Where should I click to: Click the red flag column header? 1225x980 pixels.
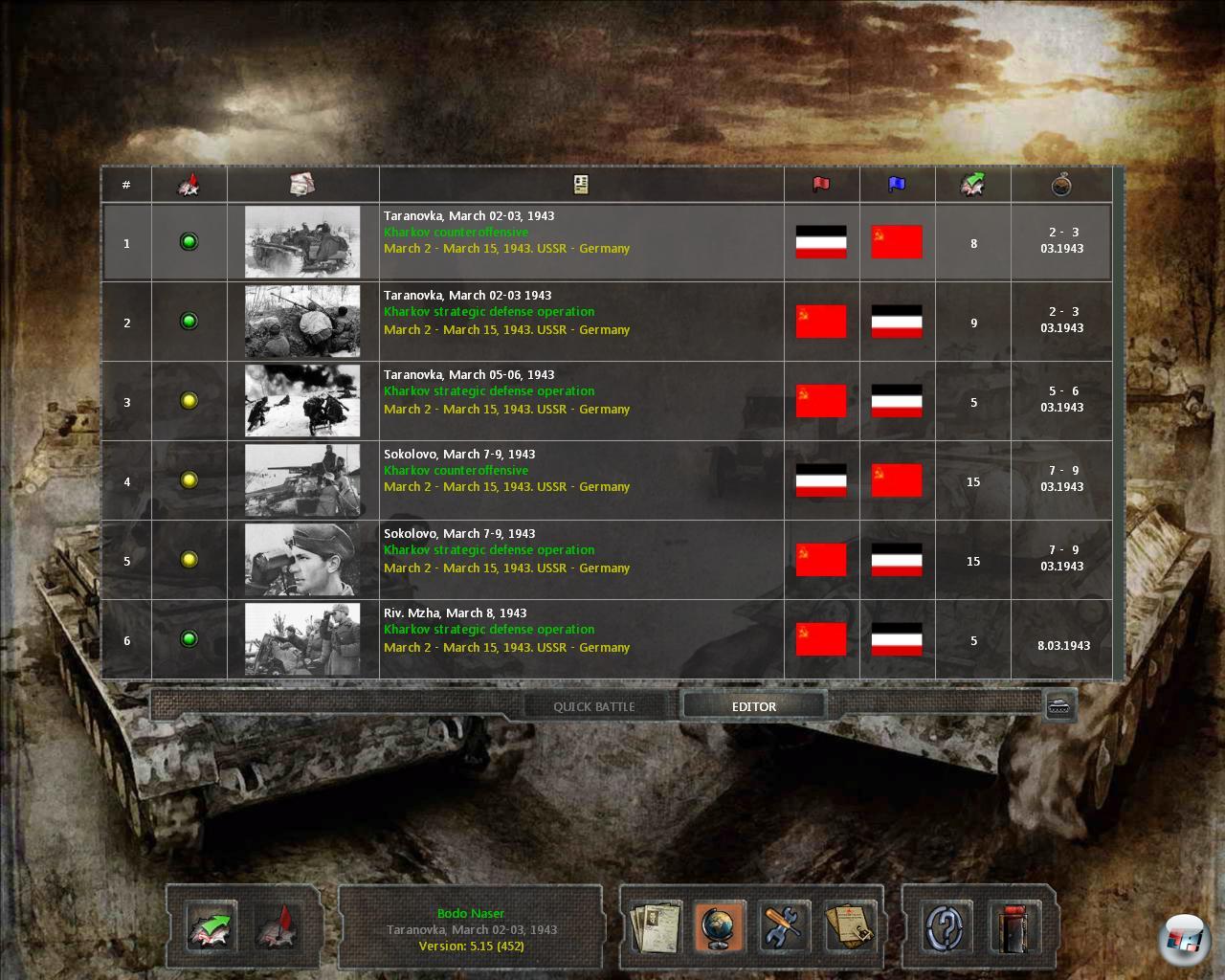coord(821,185)
